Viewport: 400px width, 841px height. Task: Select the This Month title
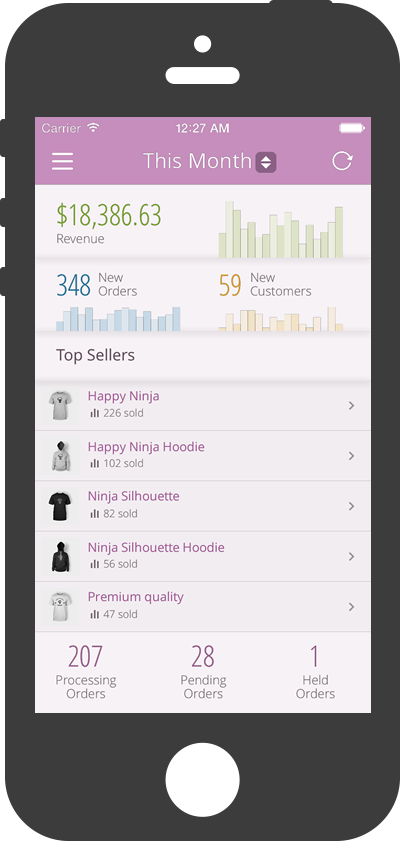coord(197,161)
